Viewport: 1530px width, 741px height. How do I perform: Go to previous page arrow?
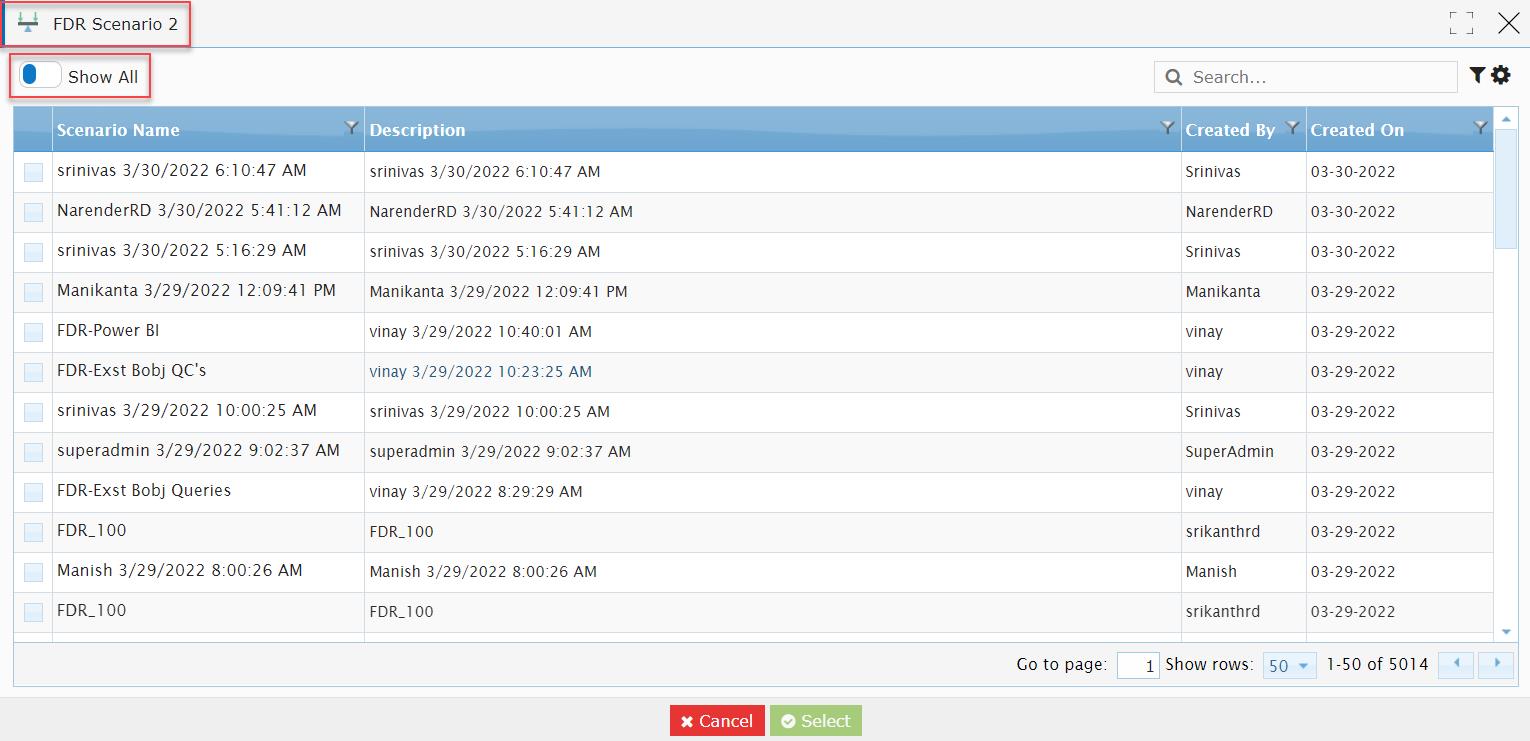pos(1456,664)
